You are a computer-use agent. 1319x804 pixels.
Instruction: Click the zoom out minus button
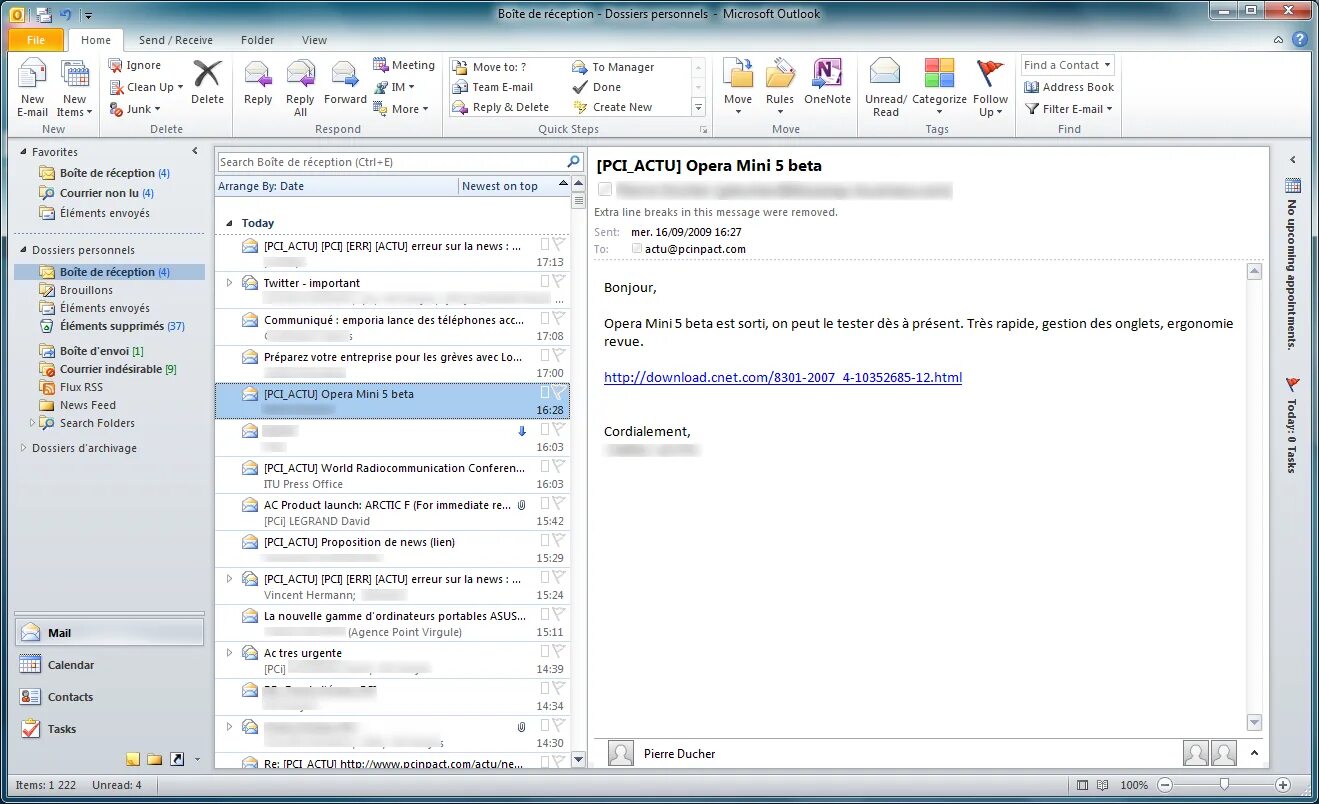[x=1164, y=785]
